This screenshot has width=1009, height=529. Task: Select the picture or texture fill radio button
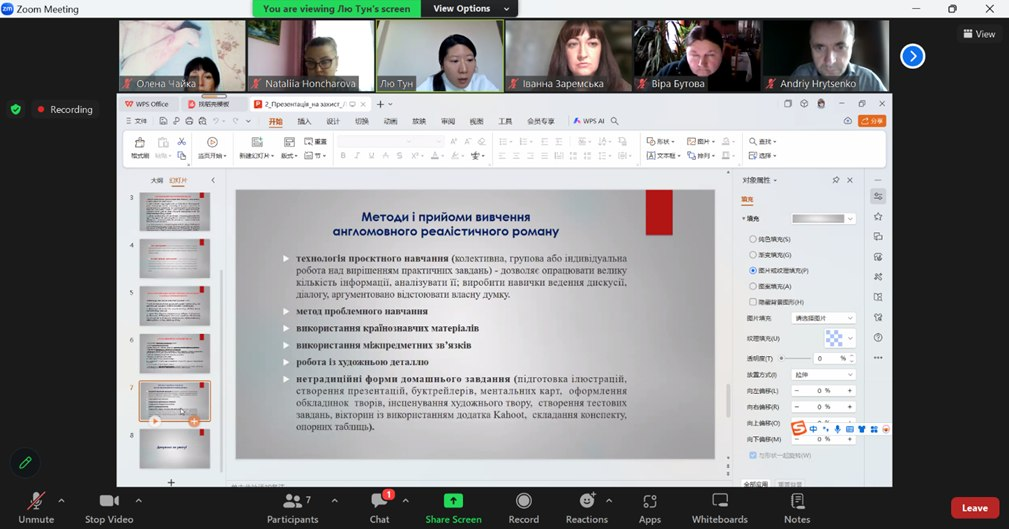click(753, 271)
